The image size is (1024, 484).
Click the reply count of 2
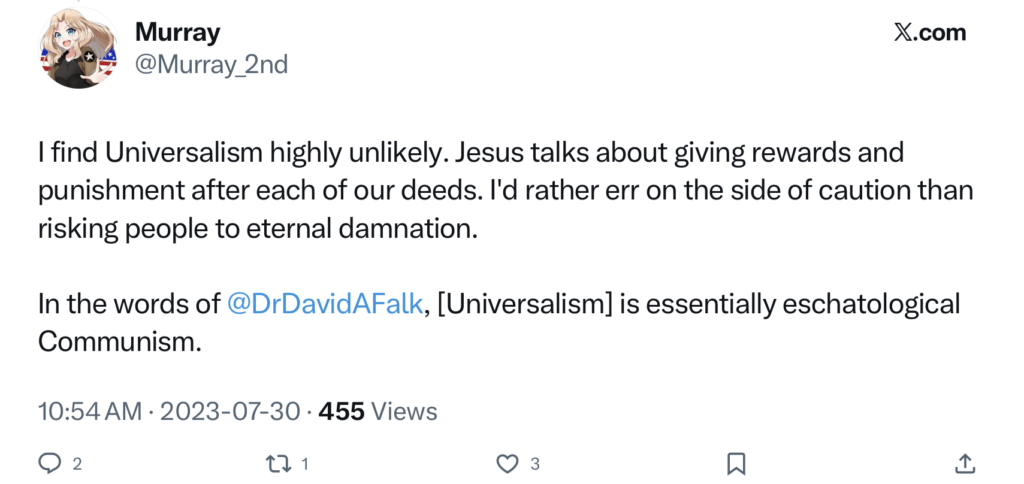77,464
